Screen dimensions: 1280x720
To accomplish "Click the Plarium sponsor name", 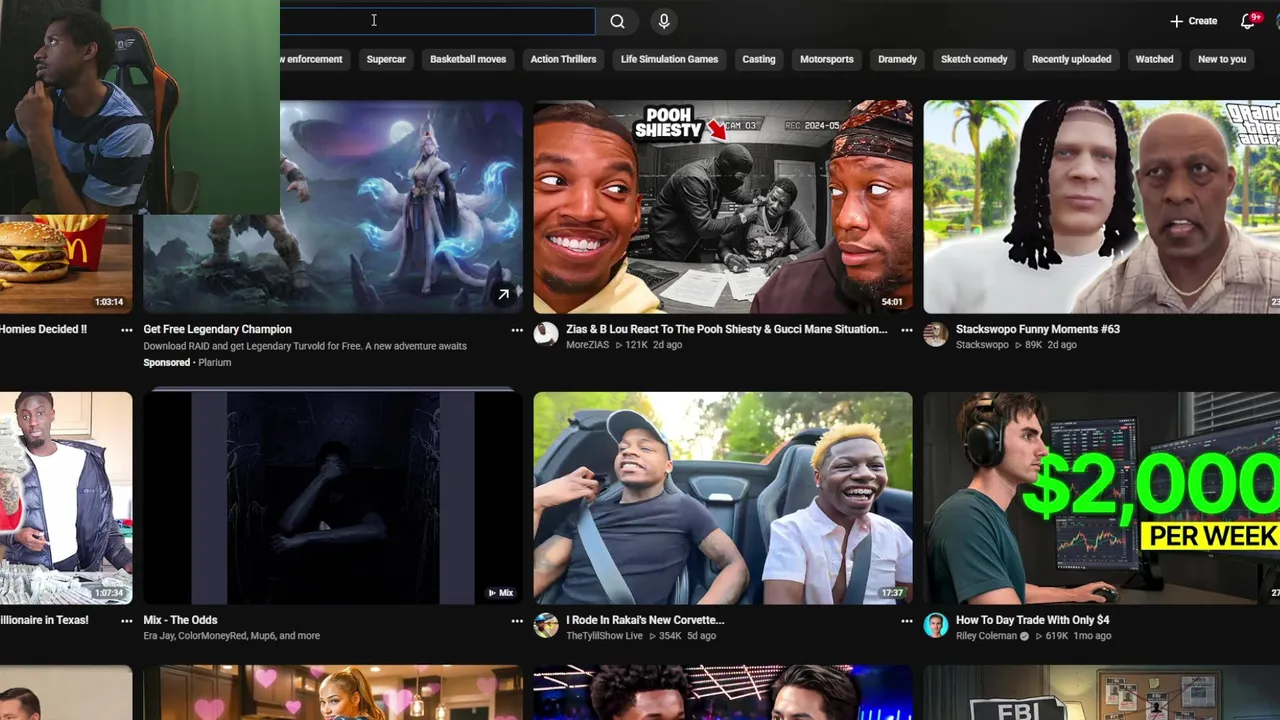I will (214, 363).
